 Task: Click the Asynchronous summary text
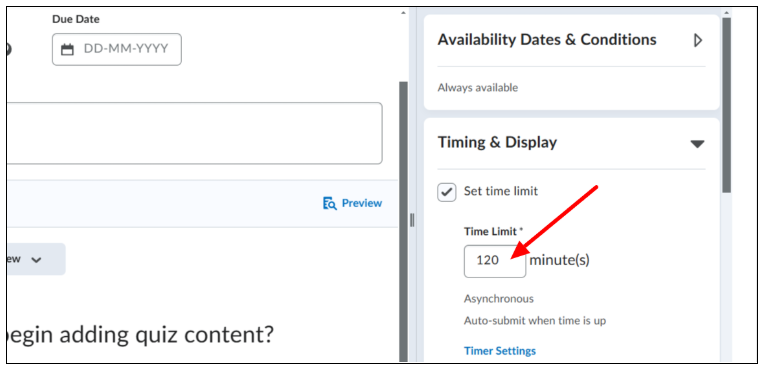[x=499, y=299]
